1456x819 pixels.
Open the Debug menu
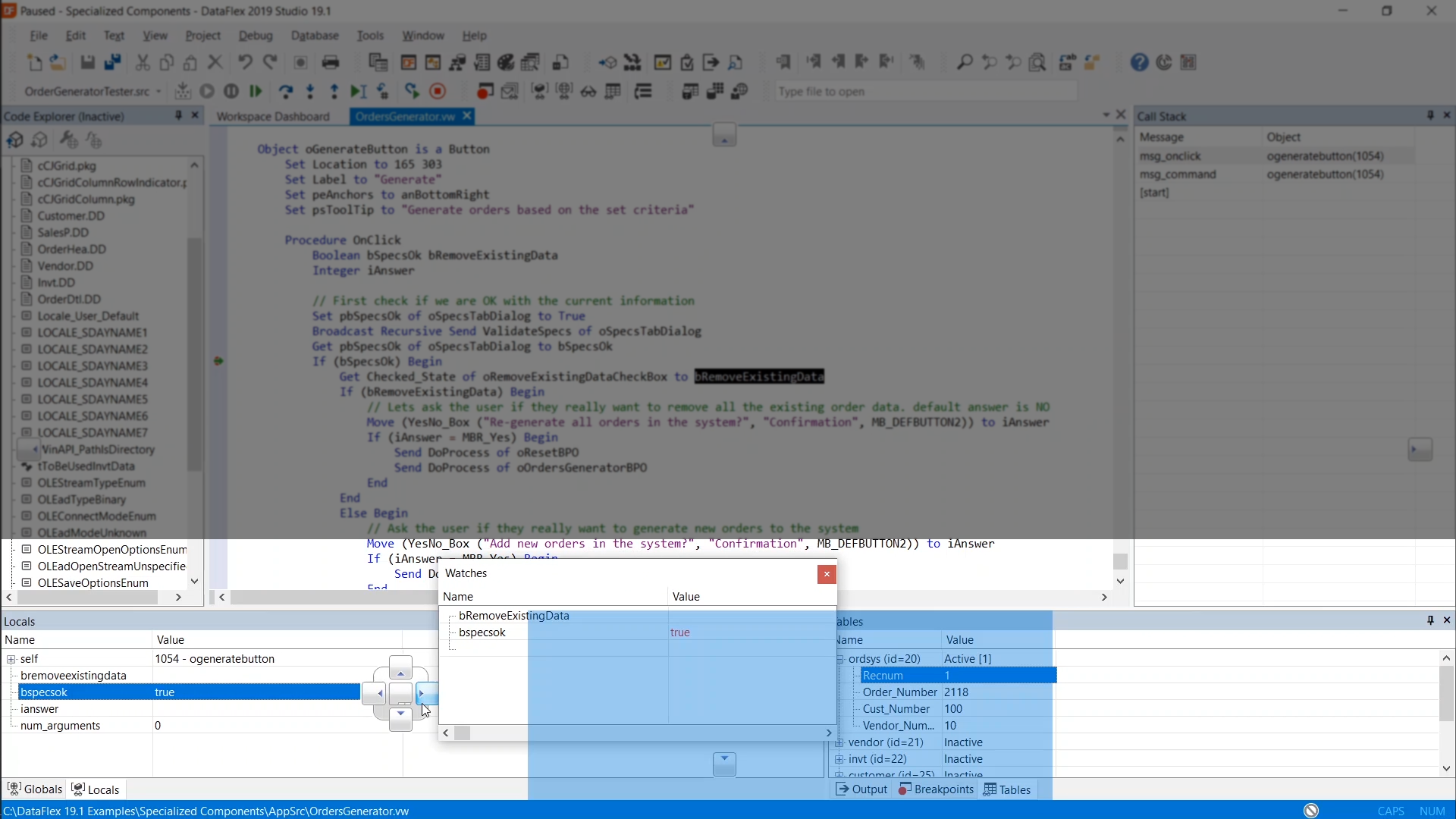[x=255, y=36]
